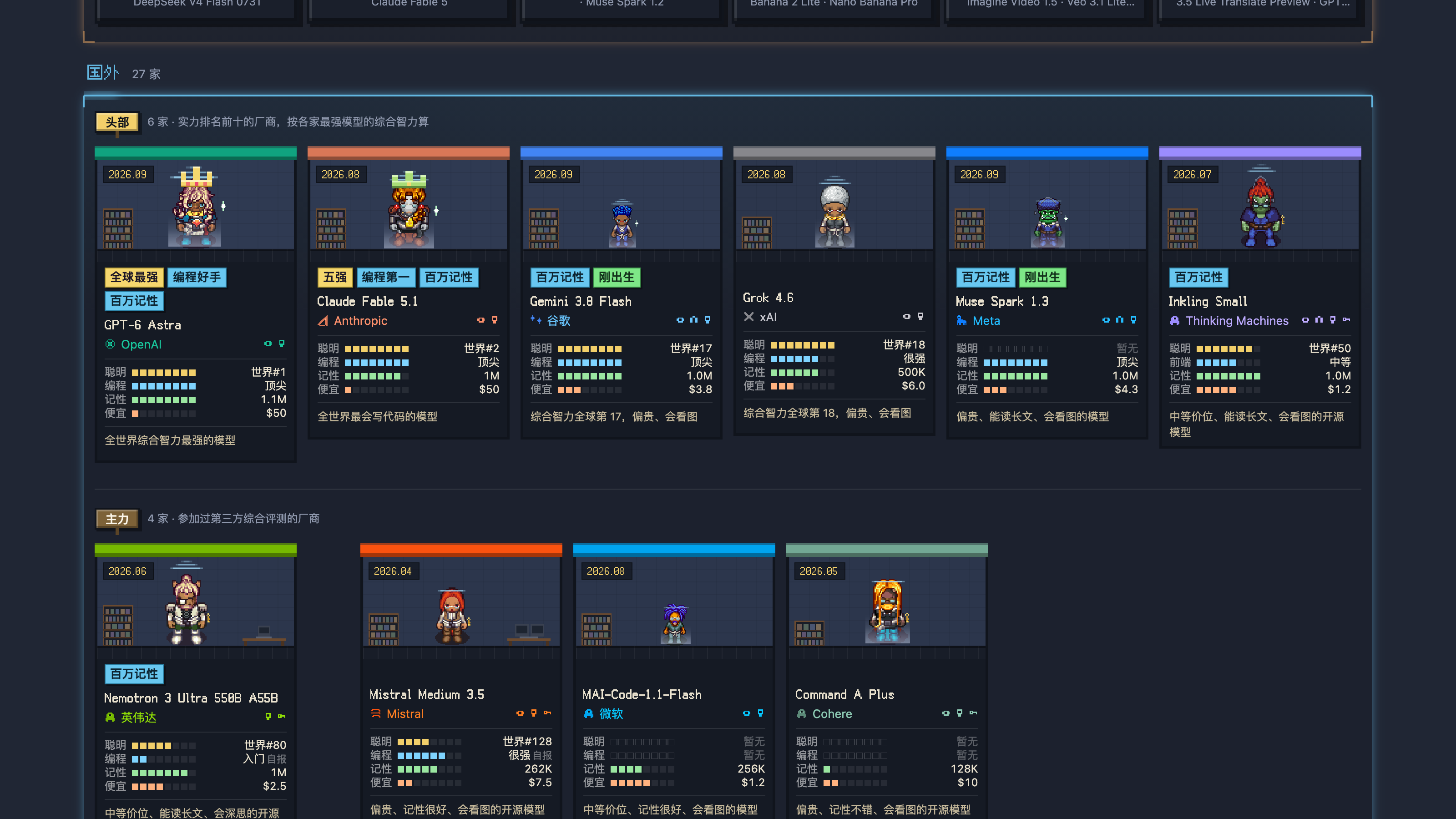Screen dimensions: 1456x819
Task: Click the Command A Plus character portrait
Action: tap(887, 611)
